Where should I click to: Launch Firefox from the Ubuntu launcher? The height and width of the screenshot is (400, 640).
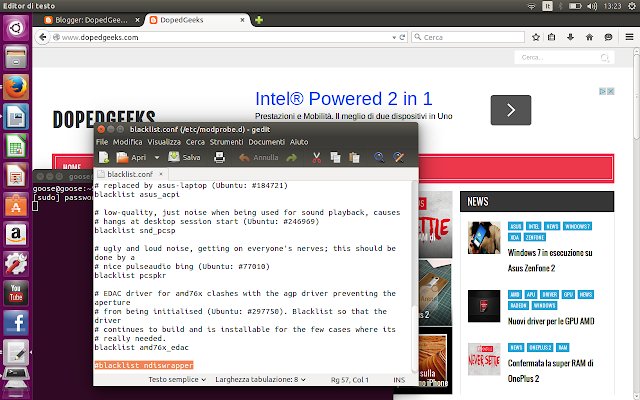16,87
